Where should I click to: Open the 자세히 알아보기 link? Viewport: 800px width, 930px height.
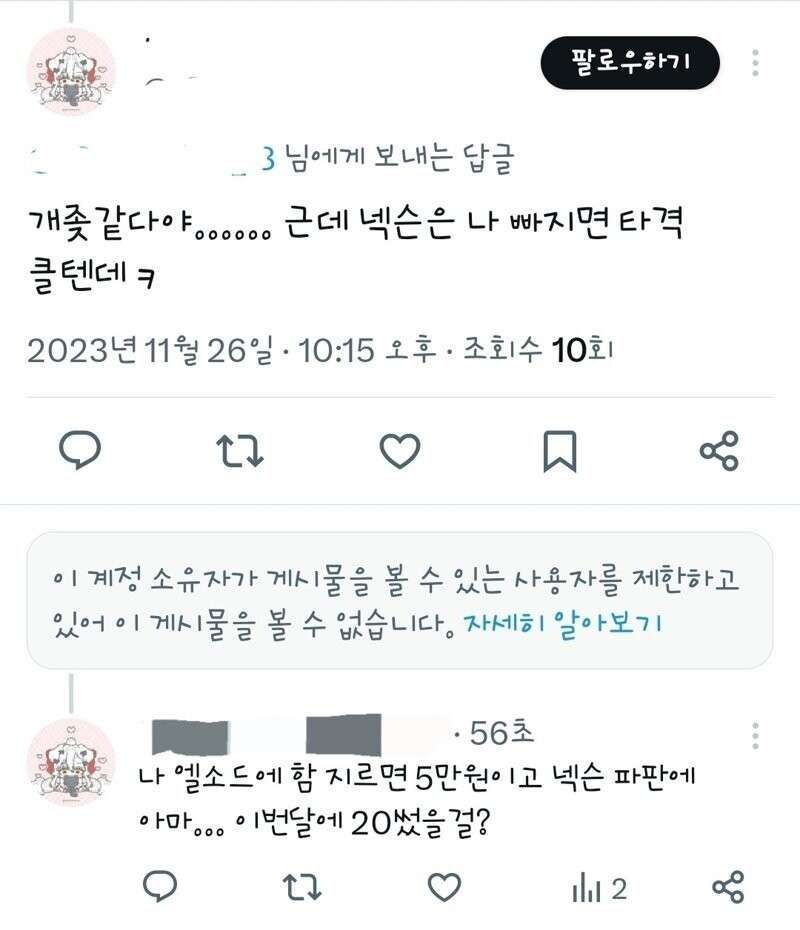tap(563, 623)
